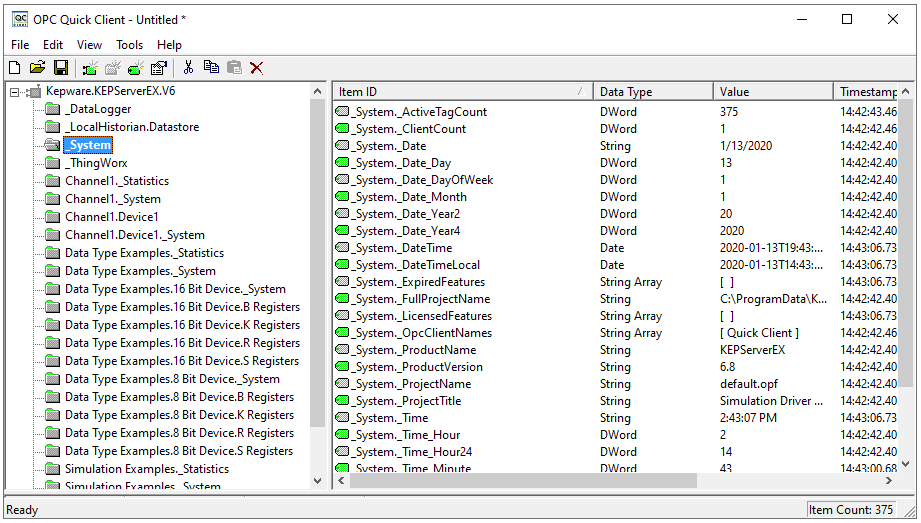Image resolution: width=921 pixels, height=523 pixels.
Task: Sort by the Timestamp column header
Action: tap(866, 92)
